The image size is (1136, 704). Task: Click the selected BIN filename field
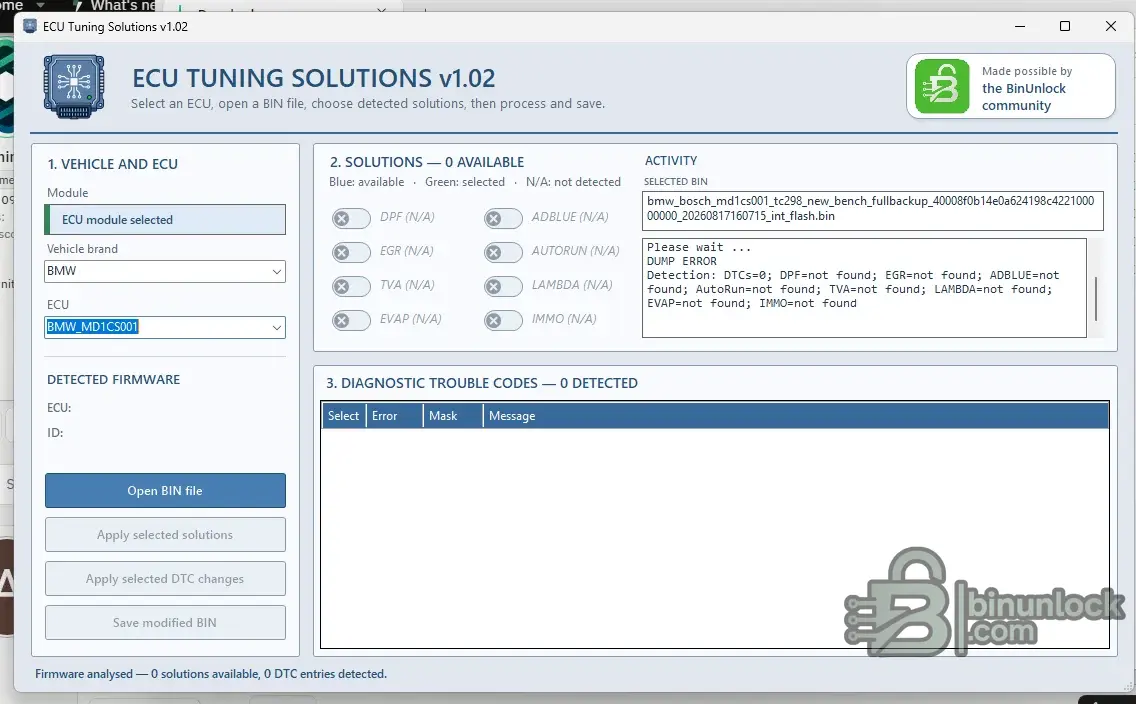click(x=872, y=211)
